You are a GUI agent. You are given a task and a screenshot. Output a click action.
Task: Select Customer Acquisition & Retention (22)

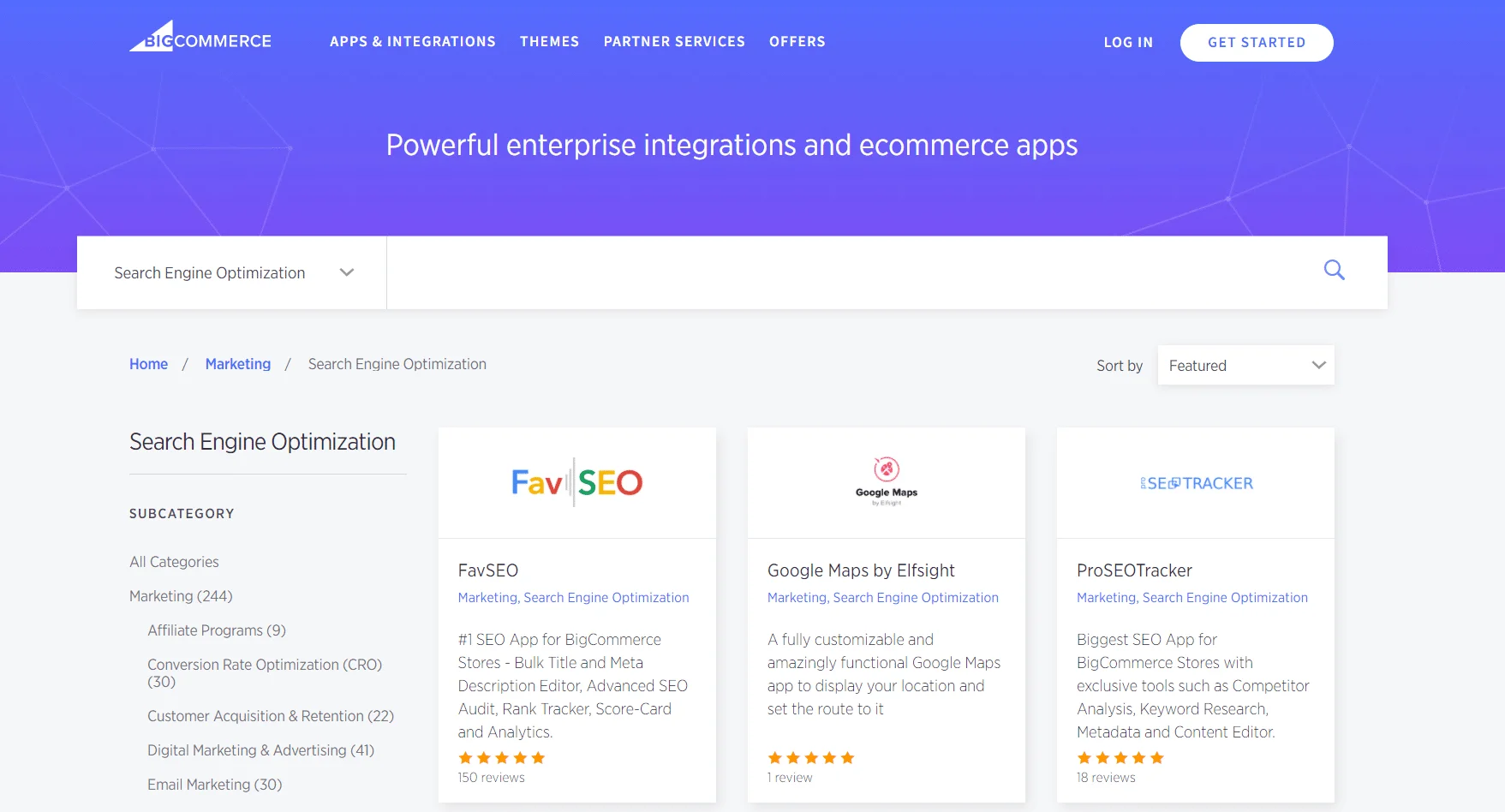pyautogui.click(x=271, y=716)
